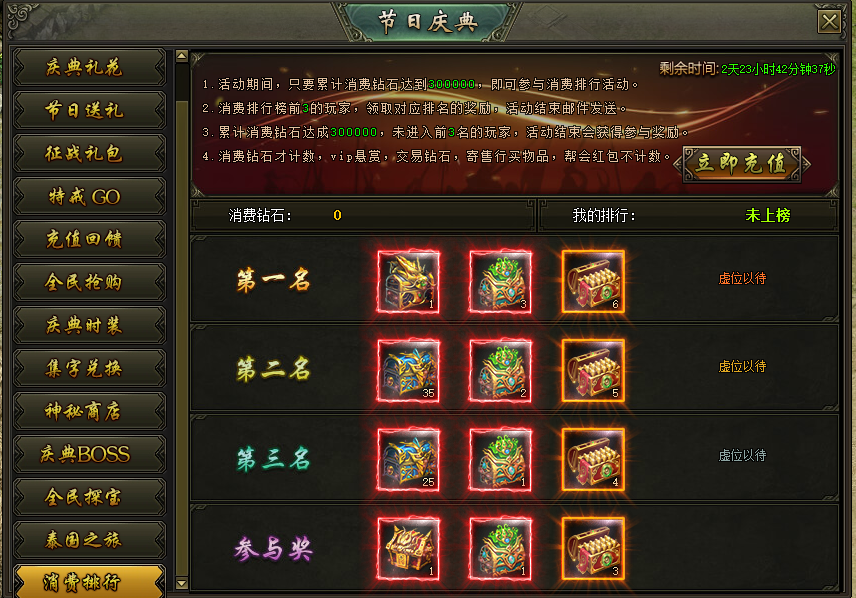Select the 充值回馈 tab
Image resolution: width=856 pixels, height=598 pixels.
point(89,239)
